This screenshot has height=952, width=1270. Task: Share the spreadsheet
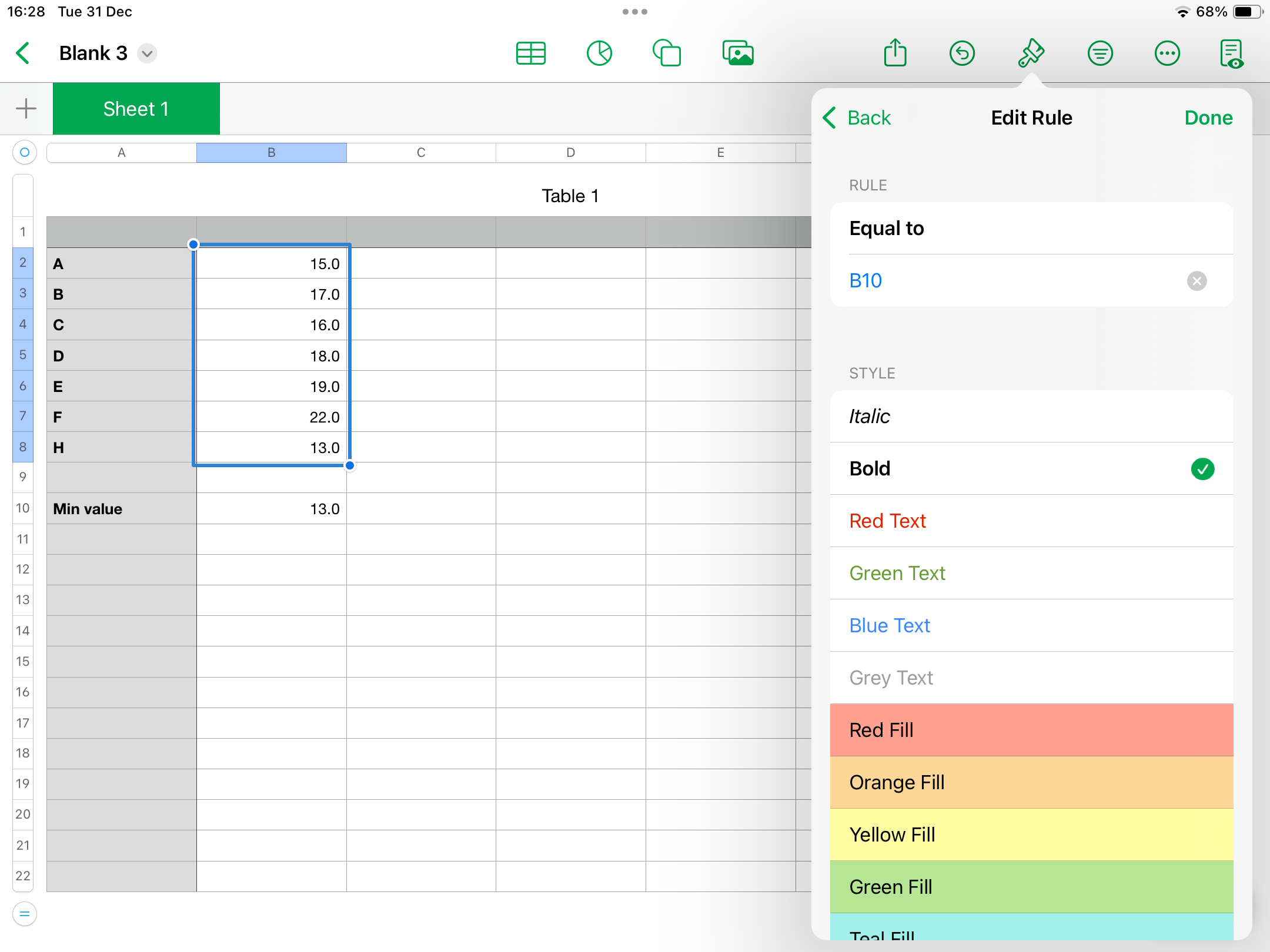(x=895, y=53)
